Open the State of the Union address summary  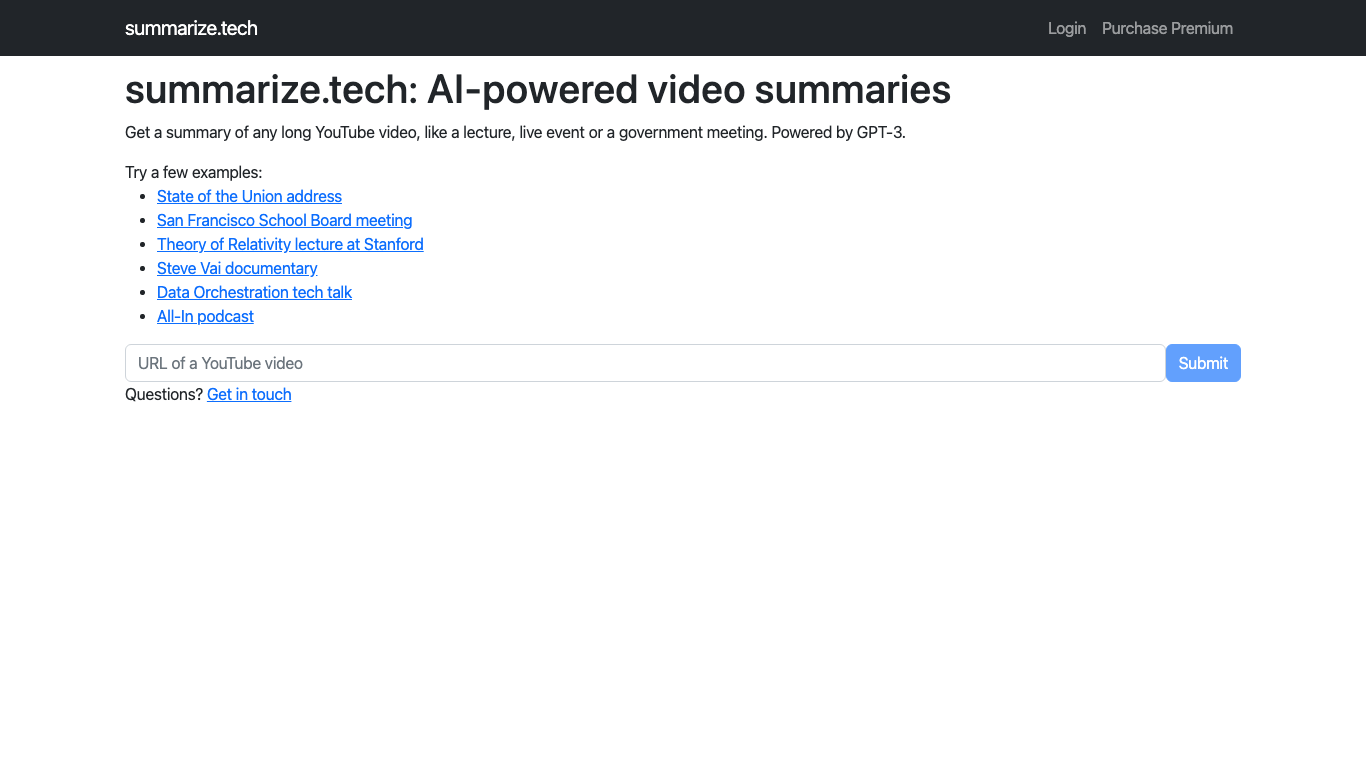pos(249,196)
